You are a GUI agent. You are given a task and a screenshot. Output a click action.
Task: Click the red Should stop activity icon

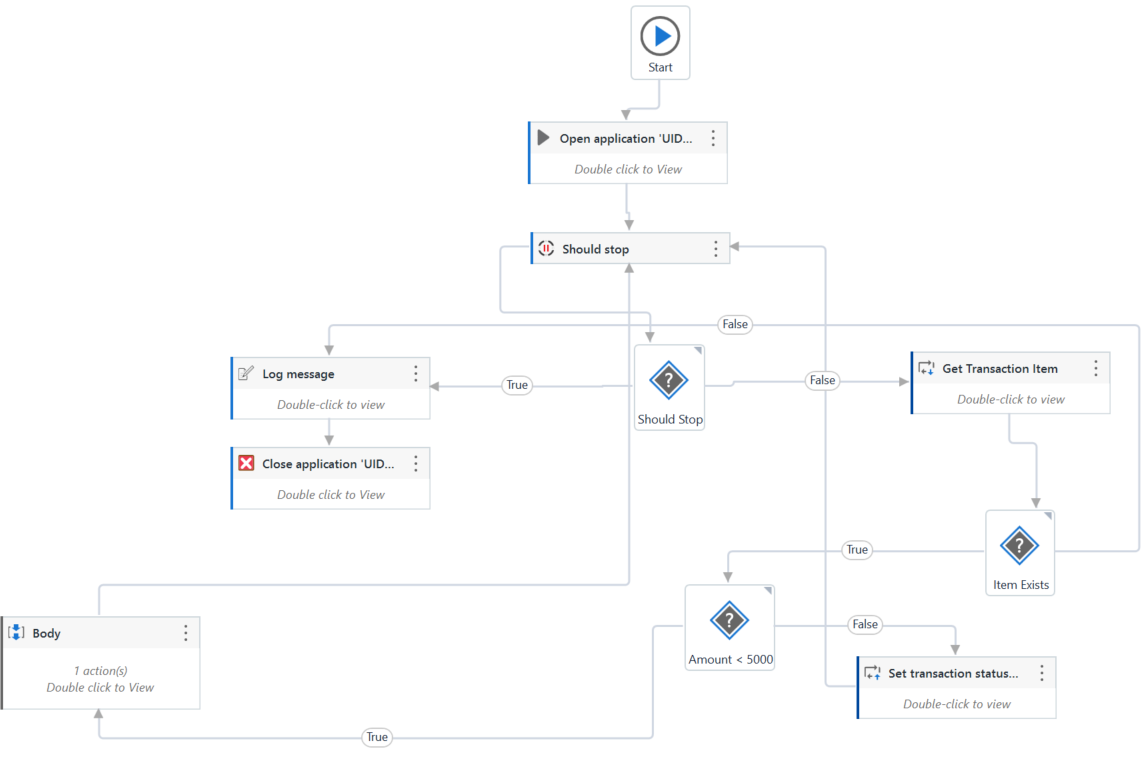pos(546,249)
